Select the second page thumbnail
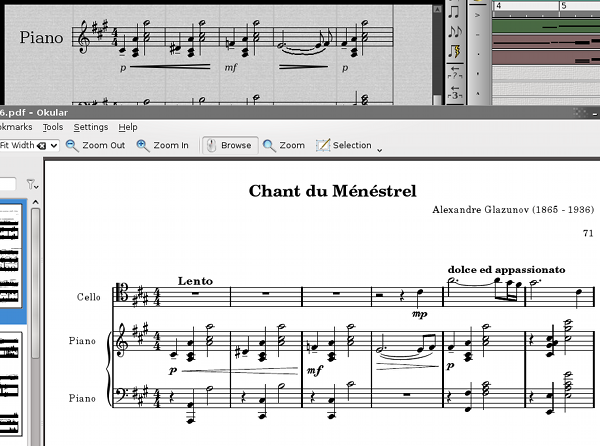This screenshot has height=446, width=600. (x=11, y=384)
